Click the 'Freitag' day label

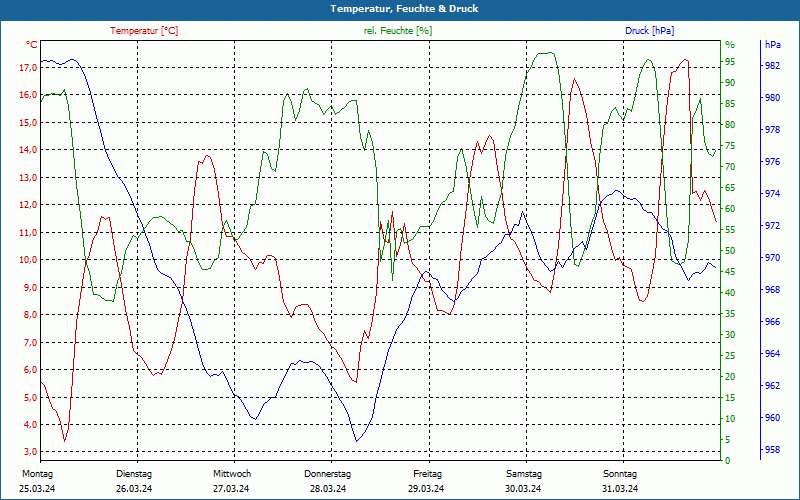point(428,474)
